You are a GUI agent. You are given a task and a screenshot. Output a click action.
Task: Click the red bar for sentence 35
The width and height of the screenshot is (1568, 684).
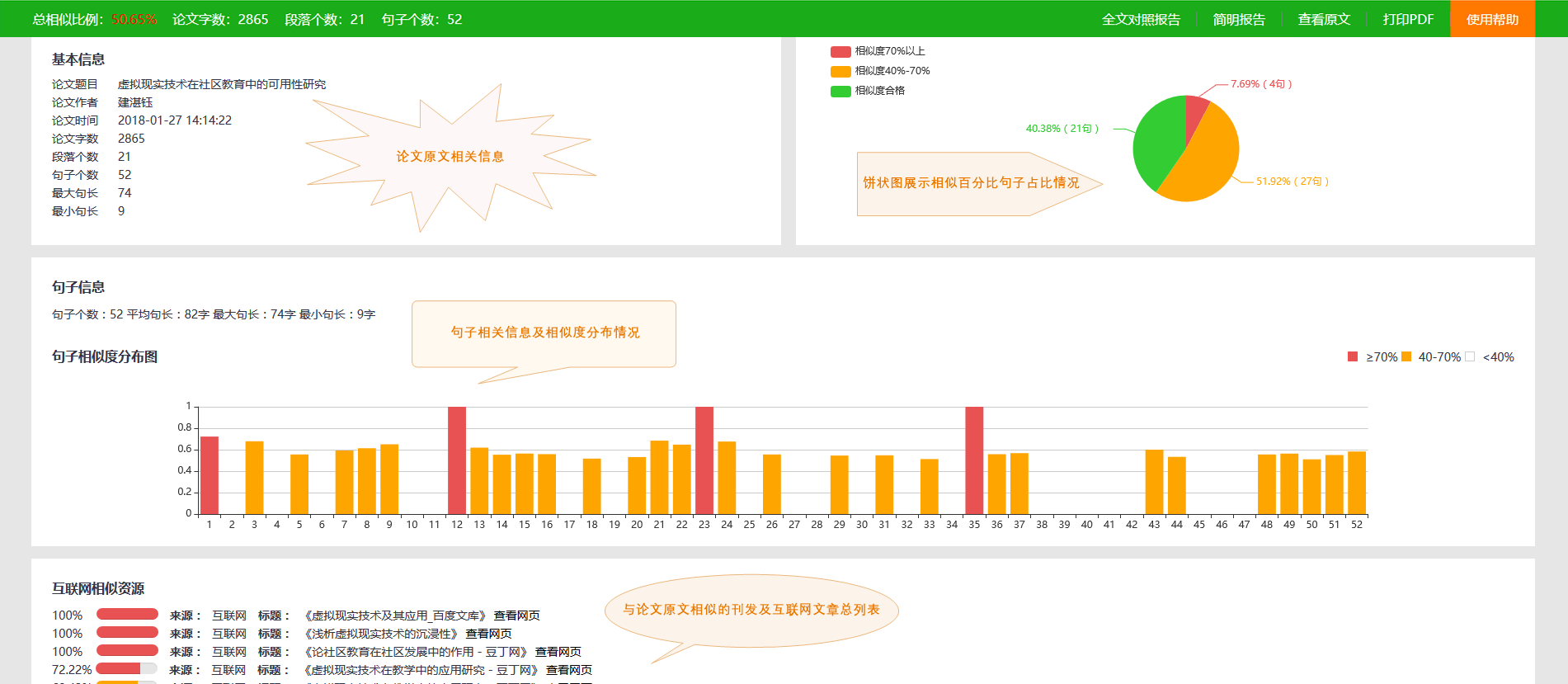click(974, 460)
